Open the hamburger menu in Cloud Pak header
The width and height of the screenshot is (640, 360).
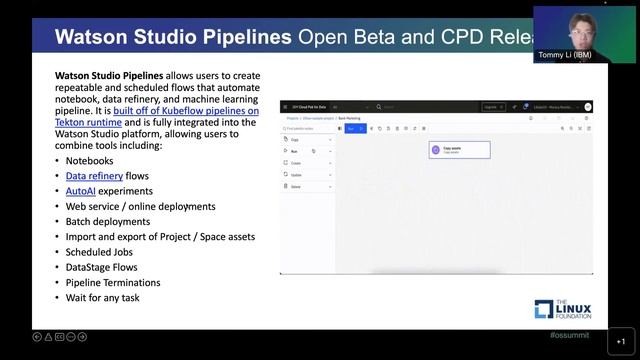click(x=285, y=107)
